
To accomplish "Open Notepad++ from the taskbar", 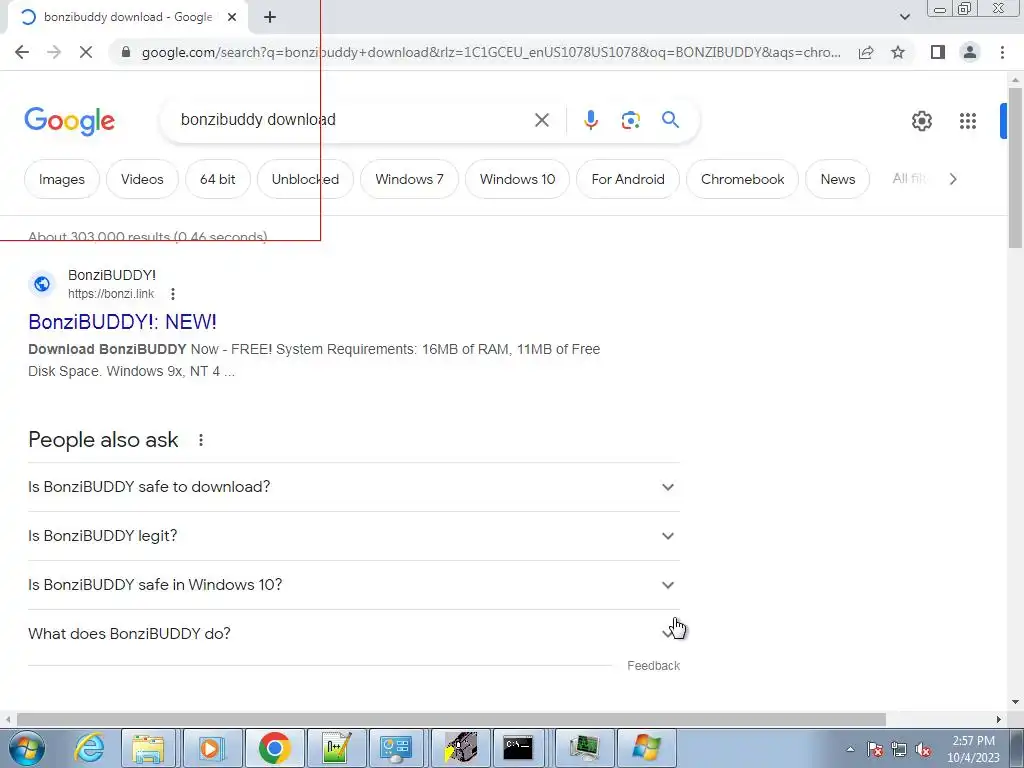I will (x=336, y=748).
